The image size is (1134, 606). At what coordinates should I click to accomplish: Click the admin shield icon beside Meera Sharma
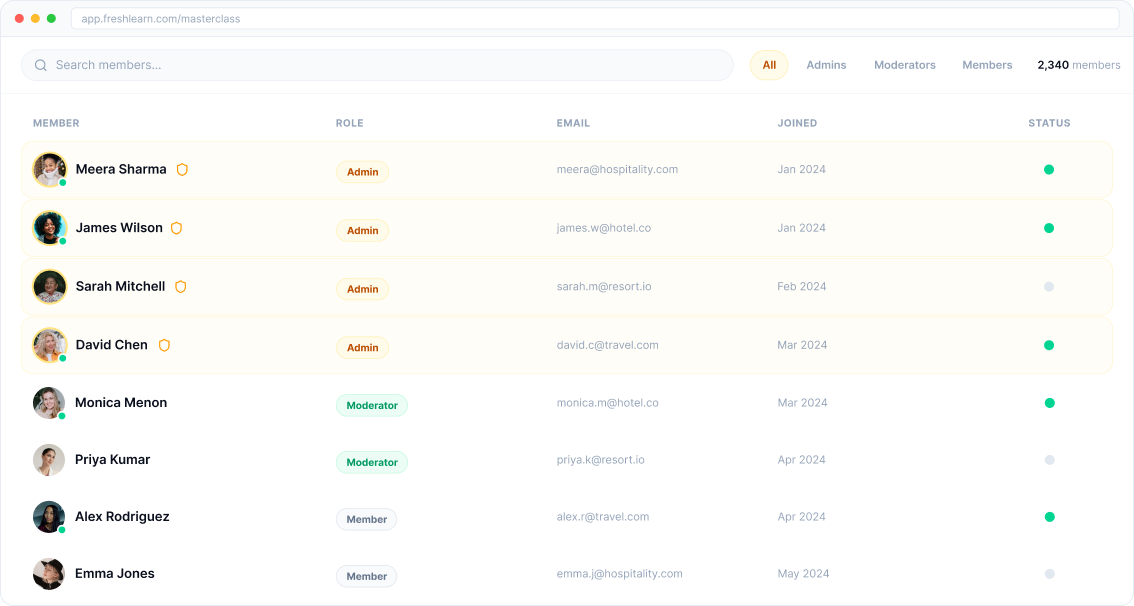(x=182, y=170)
